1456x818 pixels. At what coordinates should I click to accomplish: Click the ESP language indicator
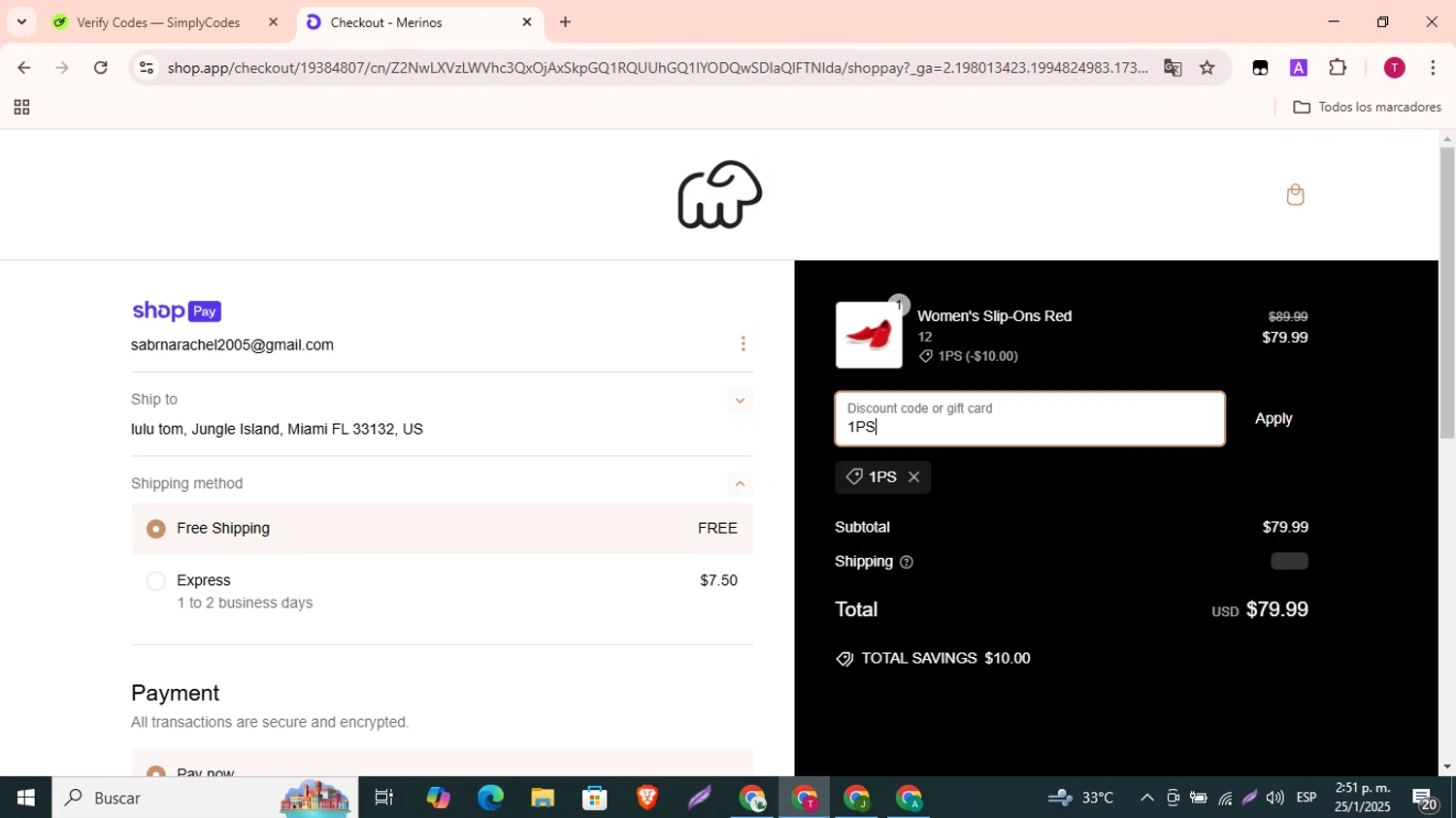pos(1307,798)
